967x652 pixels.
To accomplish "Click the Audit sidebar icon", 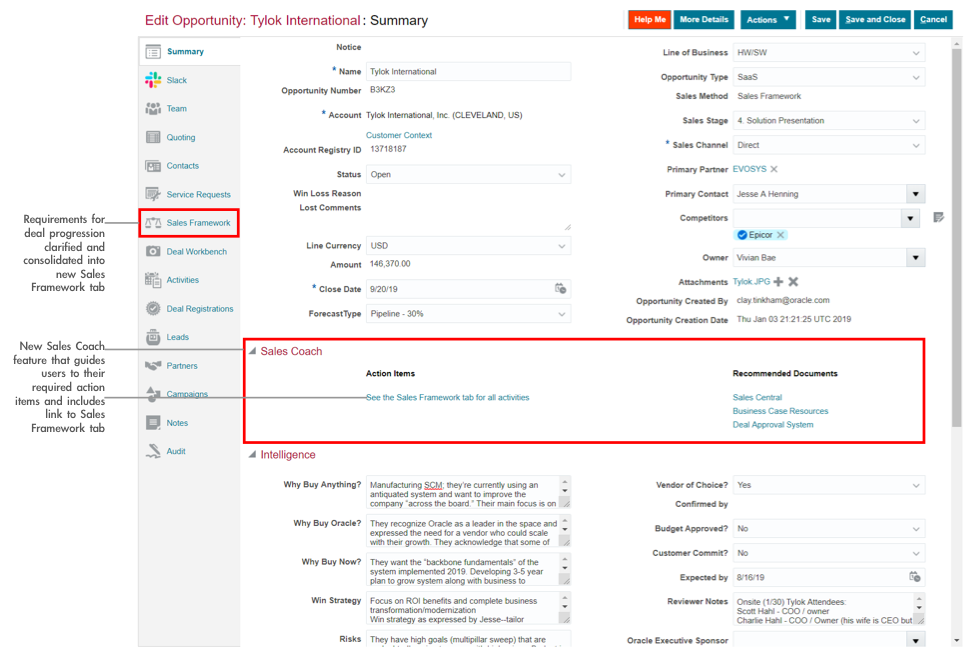I will pyautogui.click(x=153, y=451).
